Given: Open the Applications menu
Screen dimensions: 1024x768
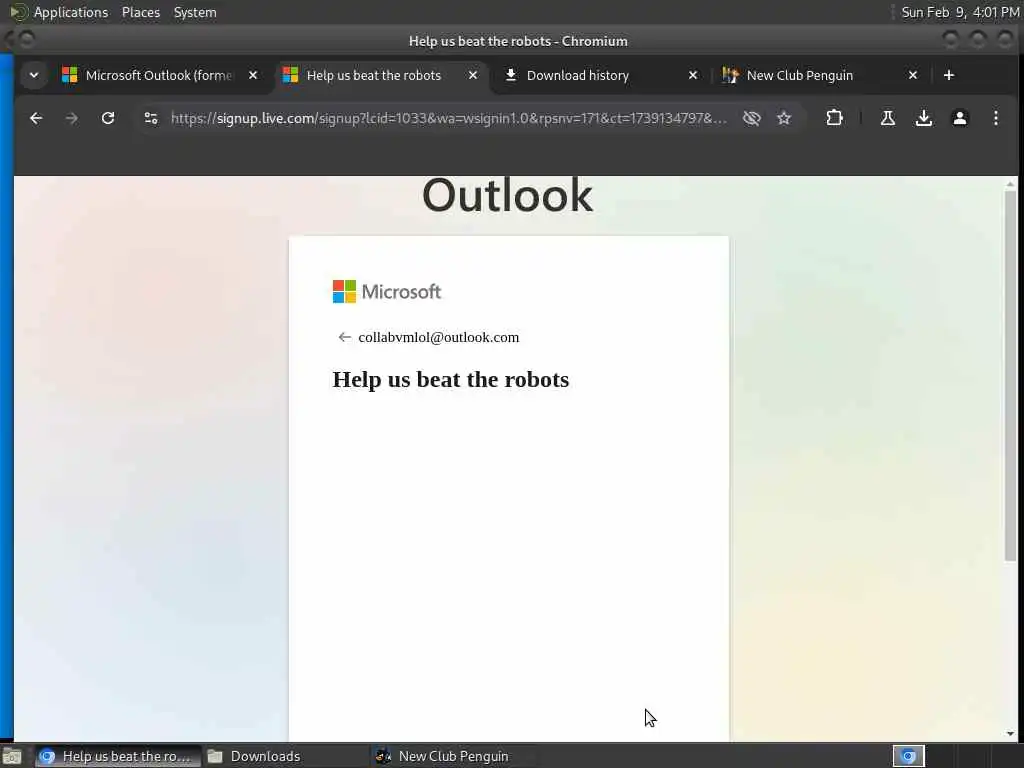Looking at the screenshot, I should click(x=71, y=12).
